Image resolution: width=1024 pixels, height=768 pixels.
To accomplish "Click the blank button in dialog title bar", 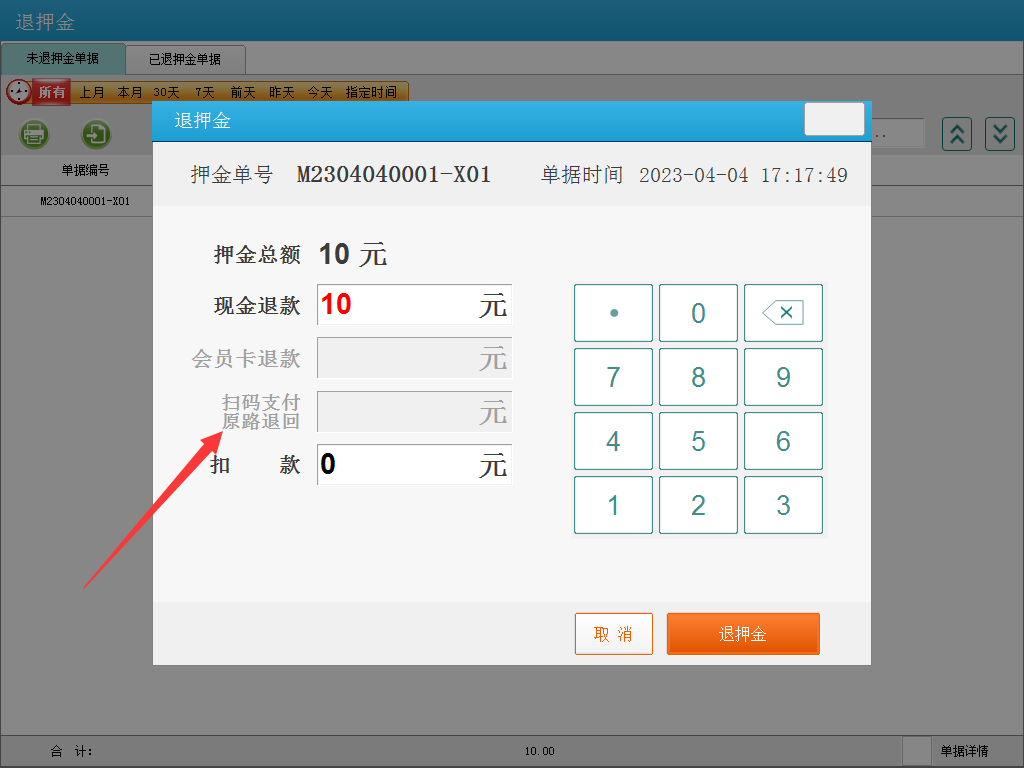I will [834, 119].
